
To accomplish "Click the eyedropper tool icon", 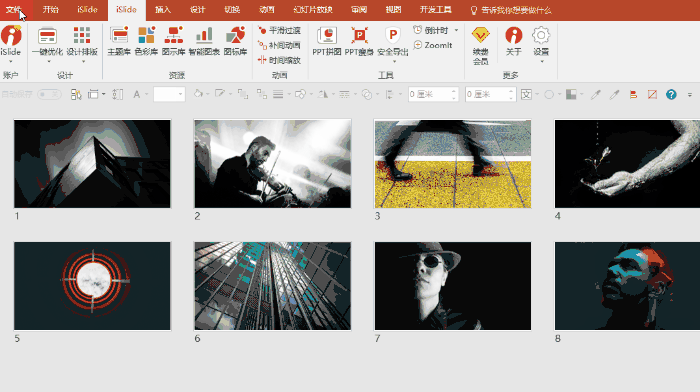I will 596,94.
